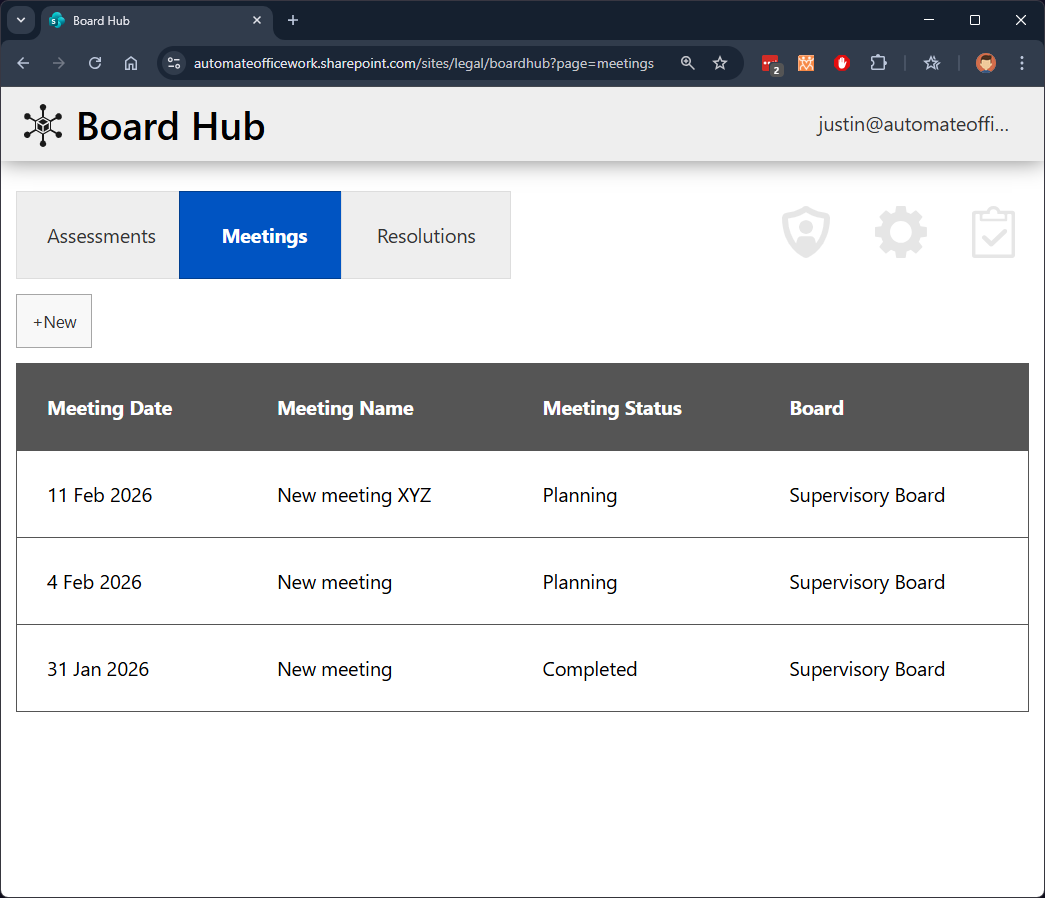Switch to the Resolutions tab

tap(426, 236)
